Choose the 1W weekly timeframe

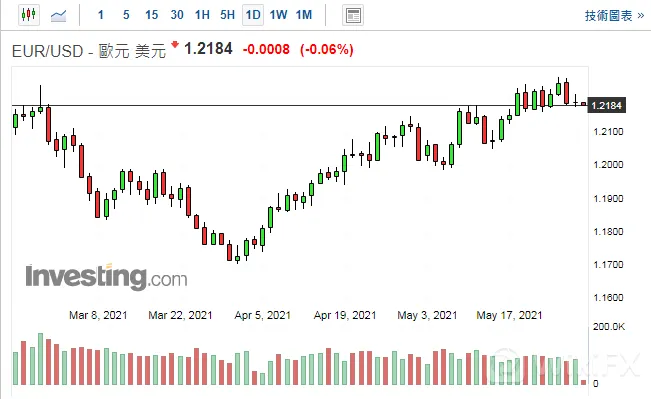point(278,15)
